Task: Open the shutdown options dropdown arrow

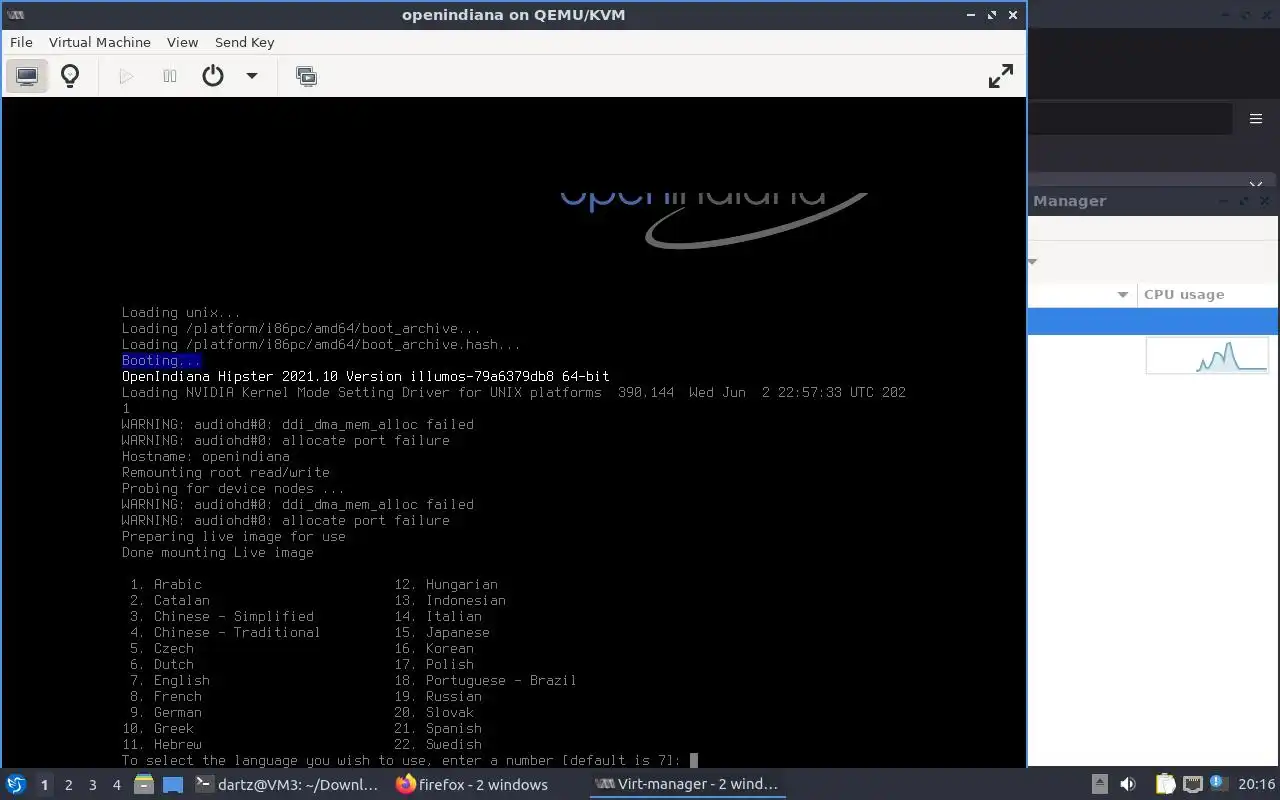Action: [252, 76]
